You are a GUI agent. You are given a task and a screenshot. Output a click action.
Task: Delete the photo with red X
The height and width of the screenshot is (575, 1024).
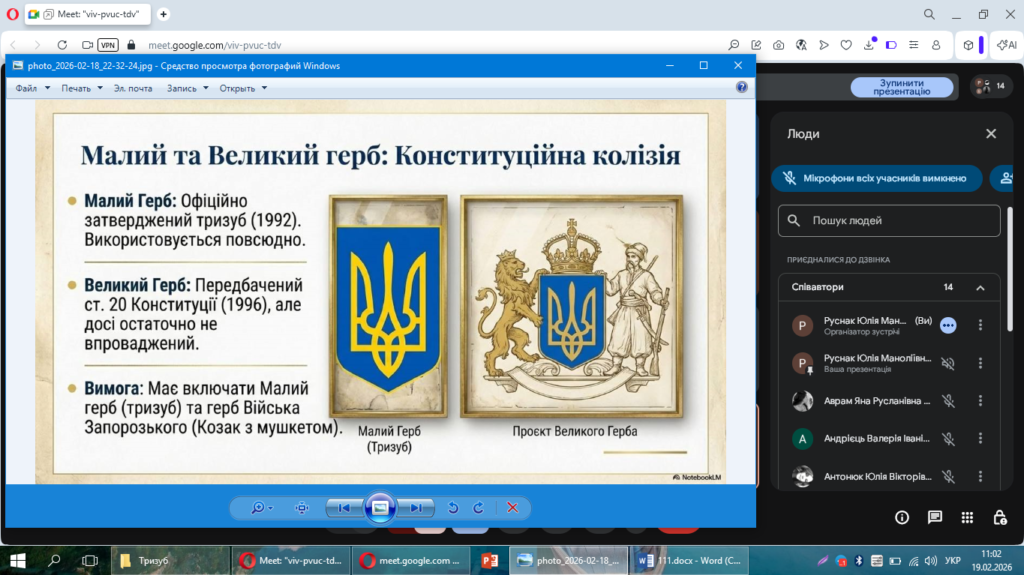[x=512, y=508]
